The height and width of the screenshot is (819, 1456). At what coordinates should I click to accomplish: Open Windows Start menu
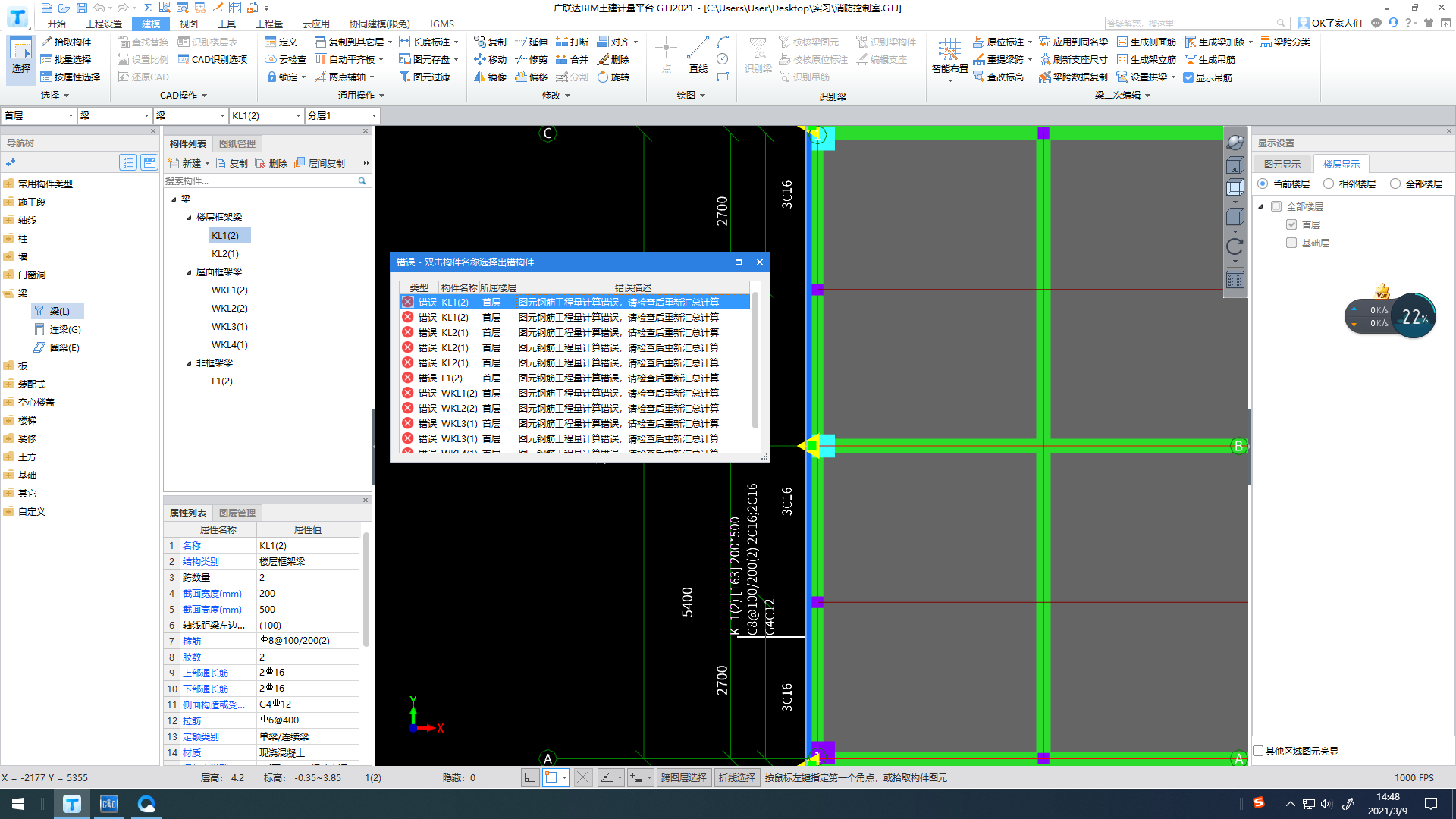tap(18, 804)
